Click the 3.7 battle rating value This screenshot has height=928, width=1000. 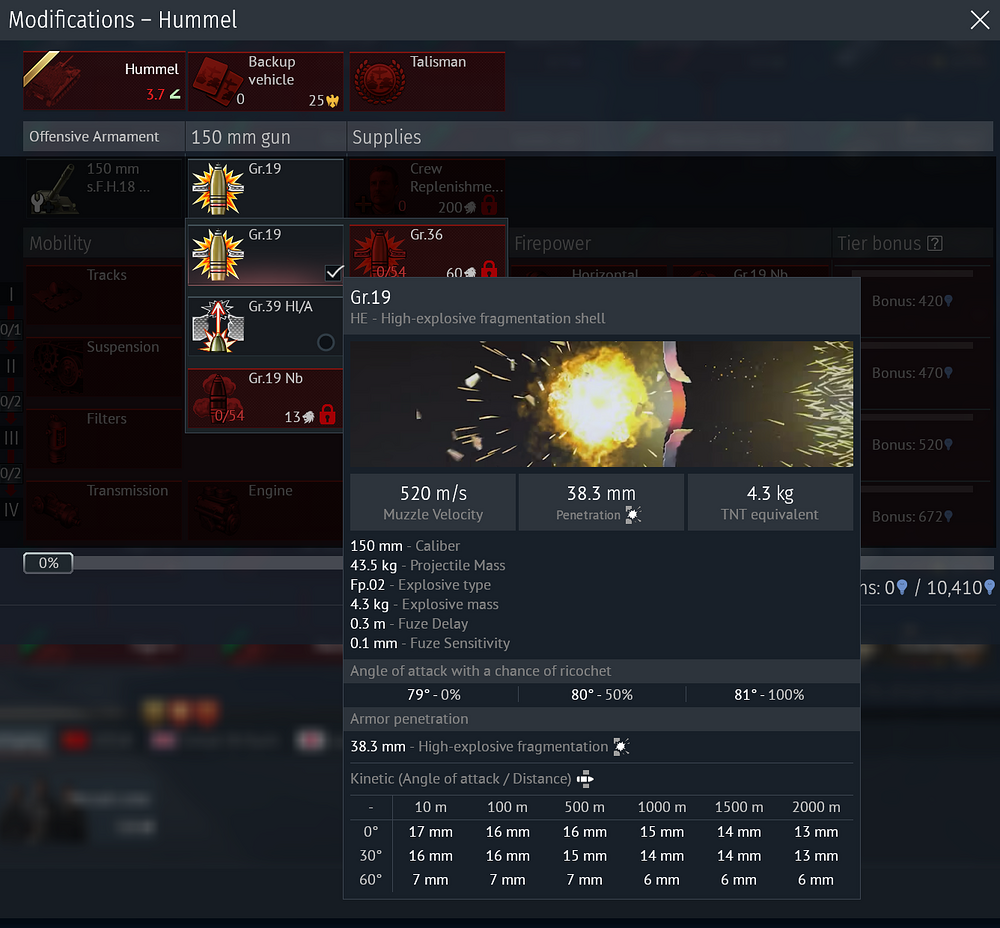point(155,94)
